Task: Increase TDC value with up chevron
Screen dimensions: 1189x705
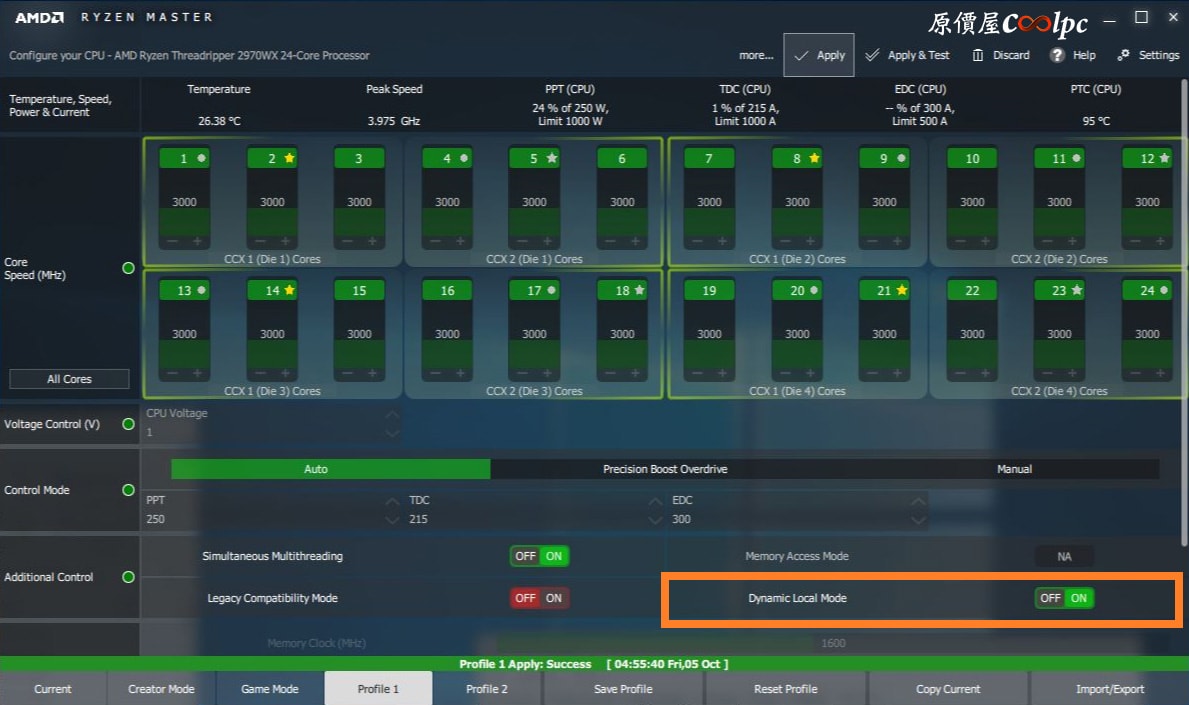Action: coord(655,501)
